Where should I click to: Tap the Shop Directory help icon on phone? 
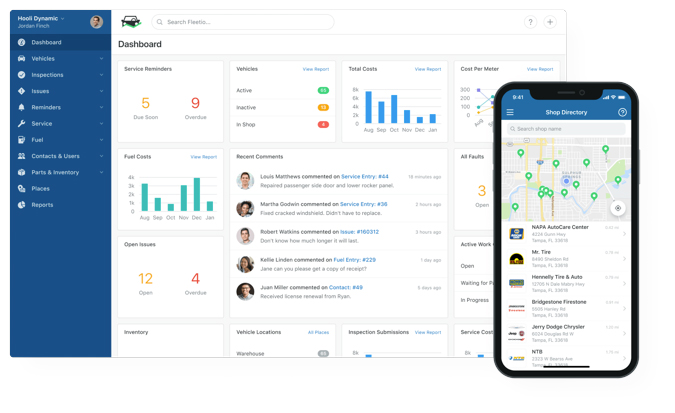(622, 113)
